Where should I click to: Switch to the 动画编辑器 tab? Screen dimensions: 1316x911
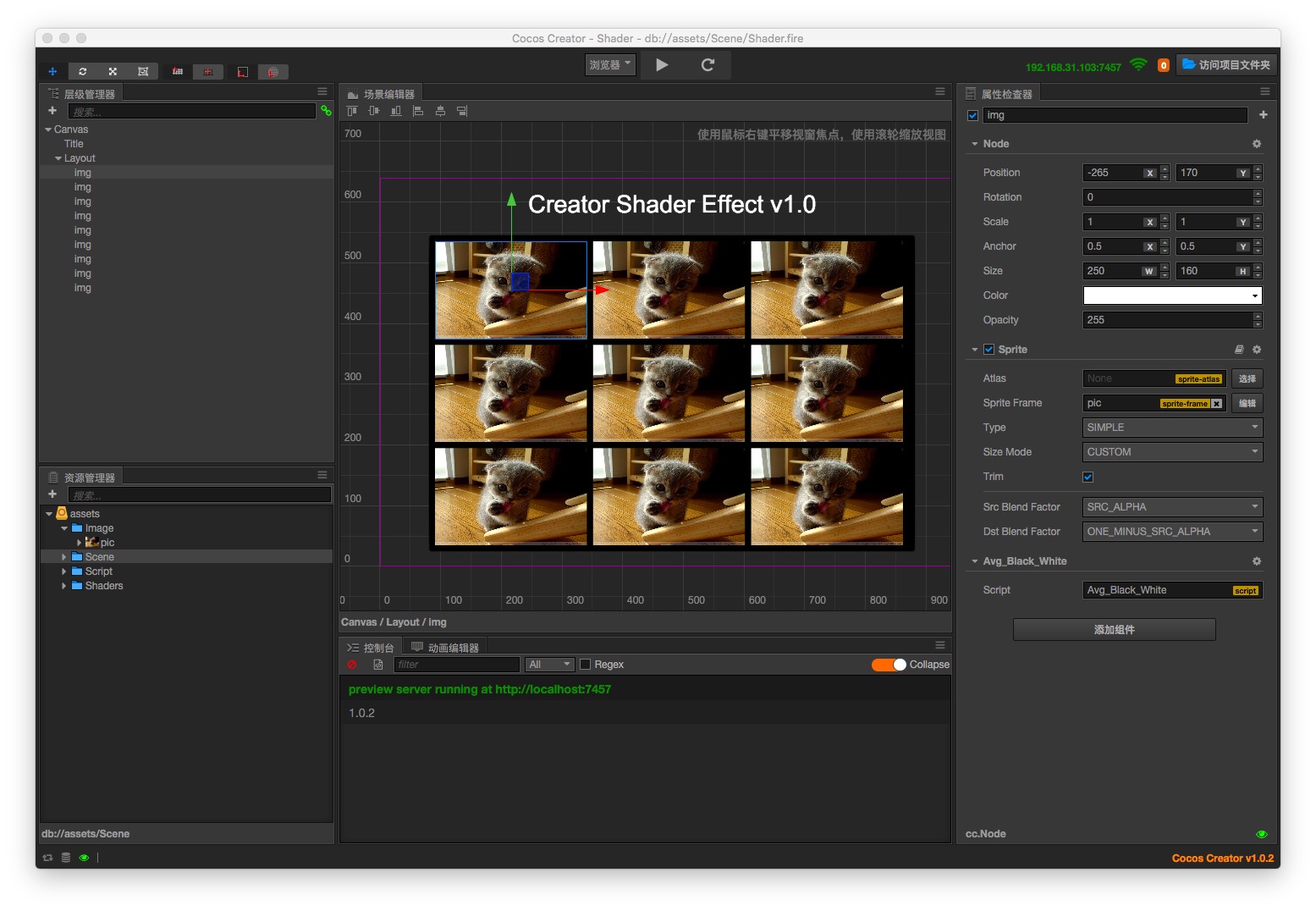445,648
